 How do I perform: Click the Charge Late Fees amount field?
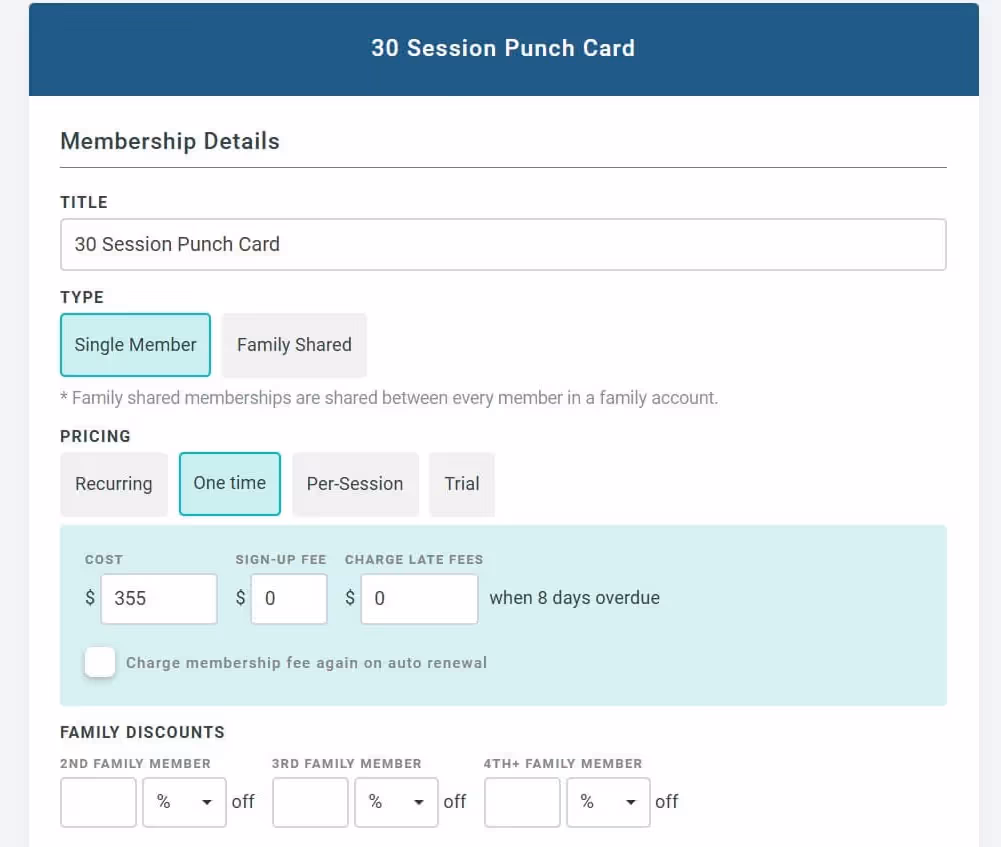[418, 598]
